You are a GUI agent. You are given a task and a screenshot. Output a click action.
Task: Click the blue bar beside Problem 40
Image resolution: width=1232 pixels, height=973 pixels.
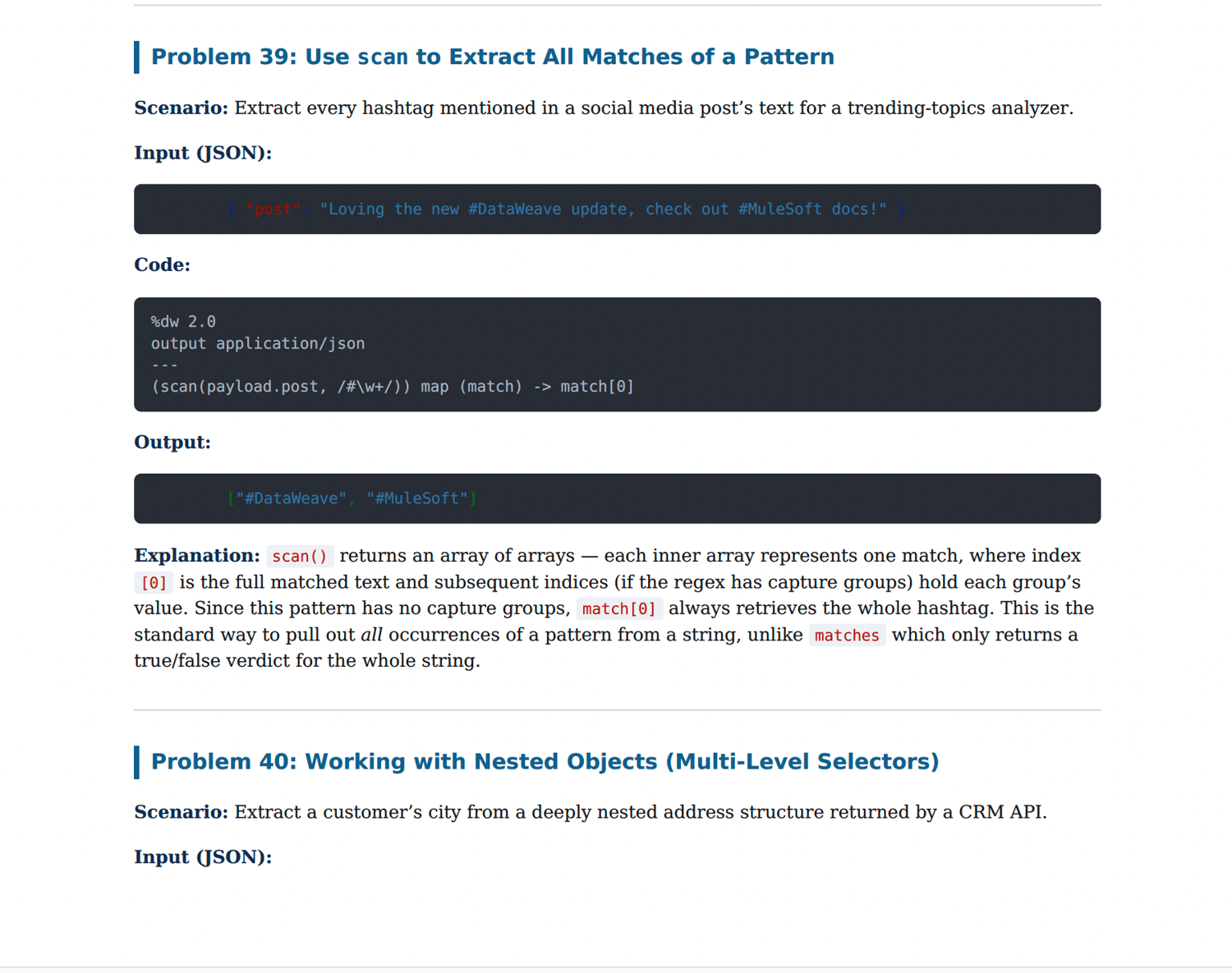point(136,762)
